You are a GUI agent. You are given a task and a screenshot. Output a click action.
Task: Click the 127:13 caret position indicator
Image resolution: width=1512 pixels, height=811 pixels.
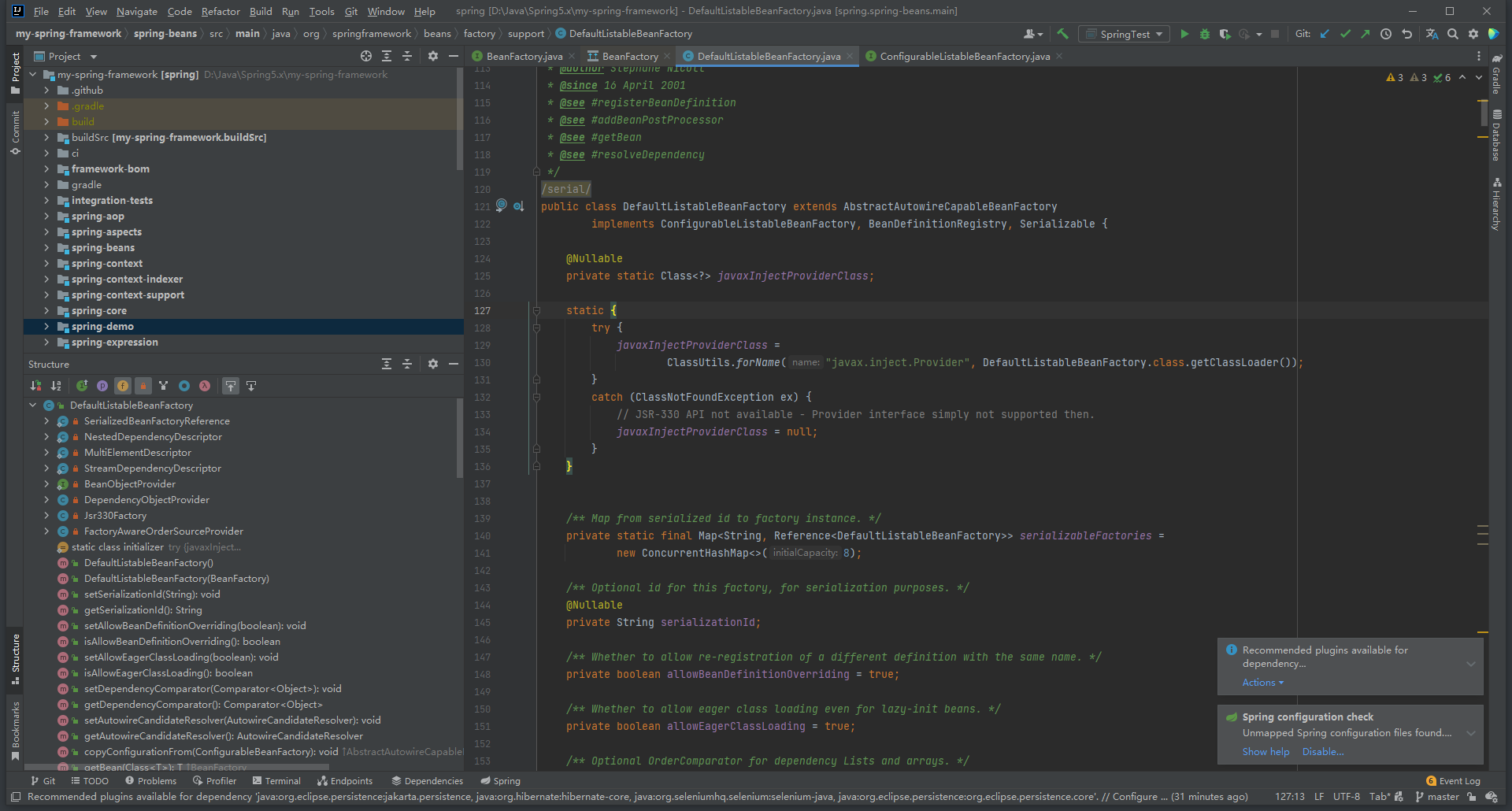point(1290,797)
